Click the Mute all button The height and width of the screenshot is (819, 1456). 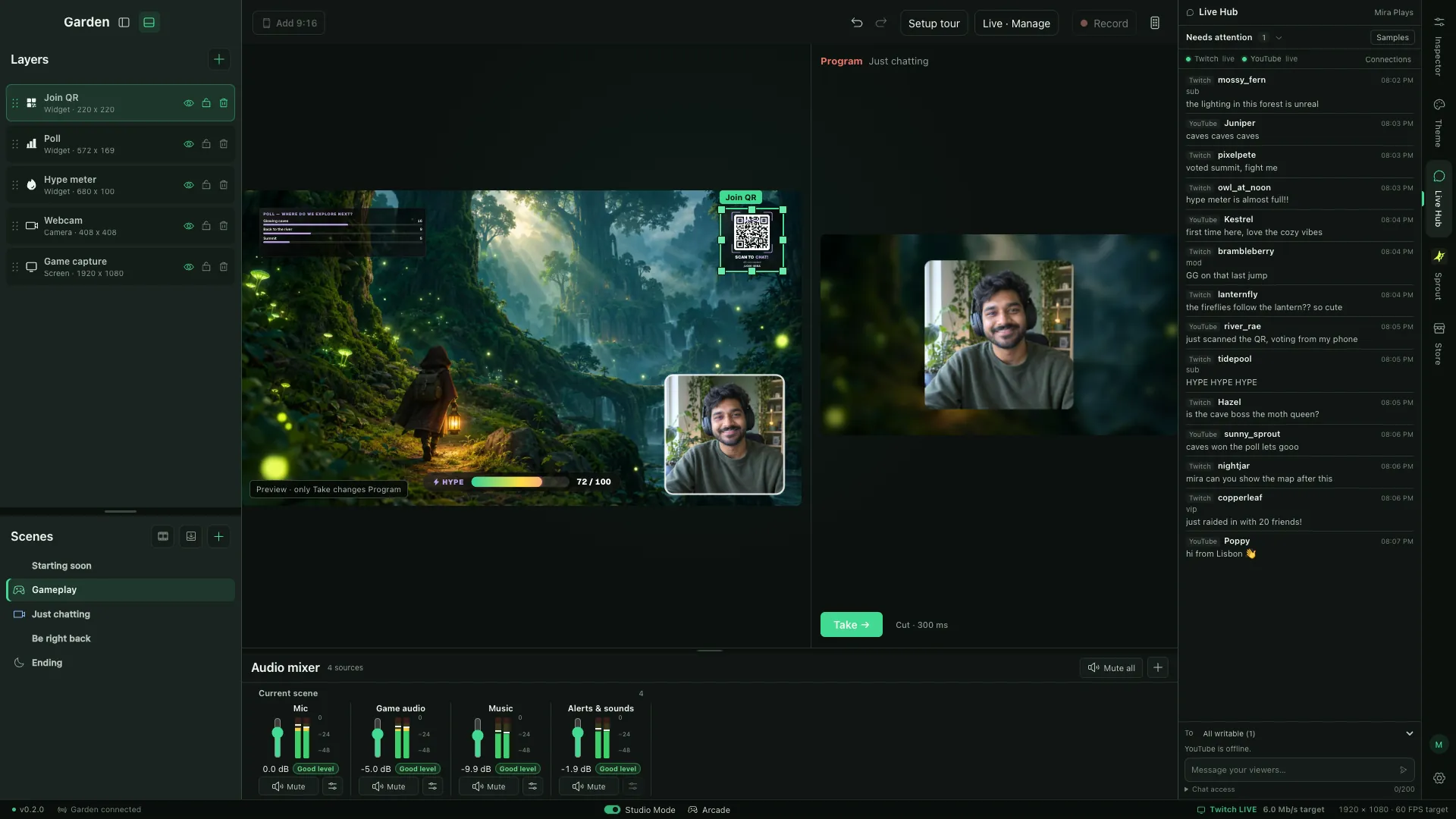pos(1111,667)
